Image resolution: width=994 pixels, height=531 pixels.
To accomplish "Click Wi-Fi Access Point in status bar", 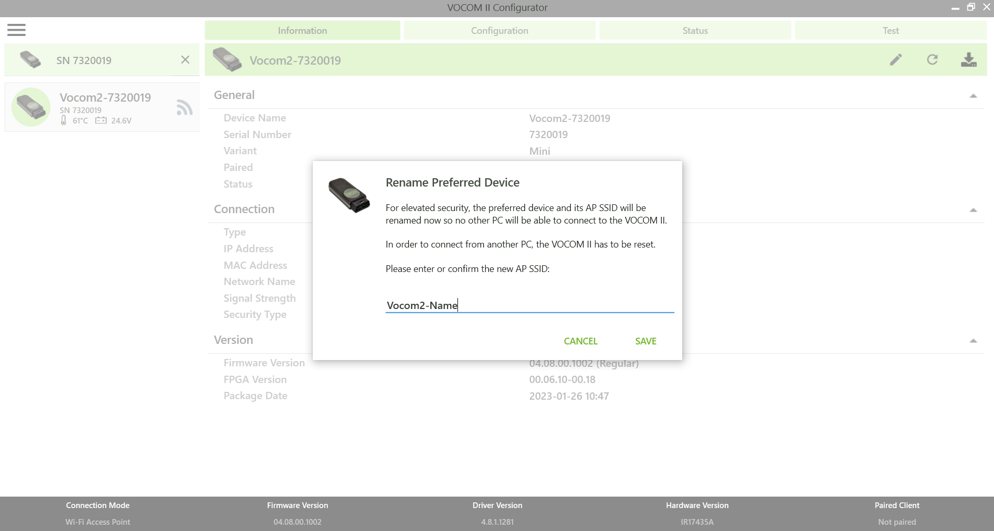I will [x=98, y=522].
